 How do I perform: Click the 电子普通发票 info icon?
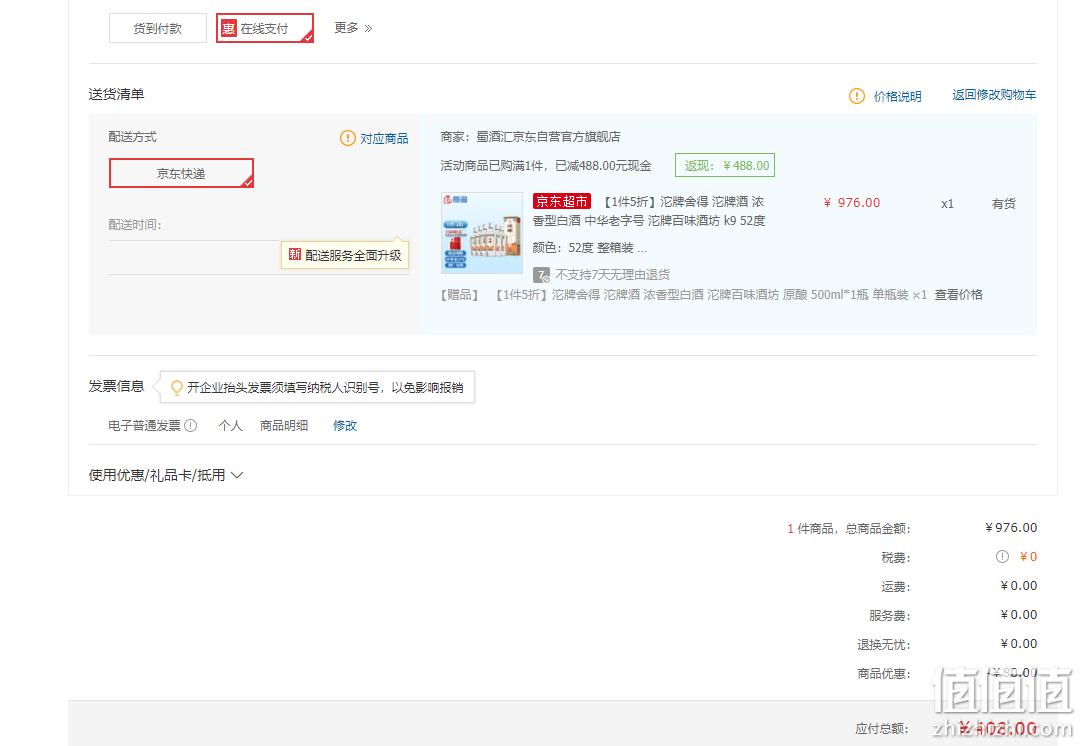(190, 426)
